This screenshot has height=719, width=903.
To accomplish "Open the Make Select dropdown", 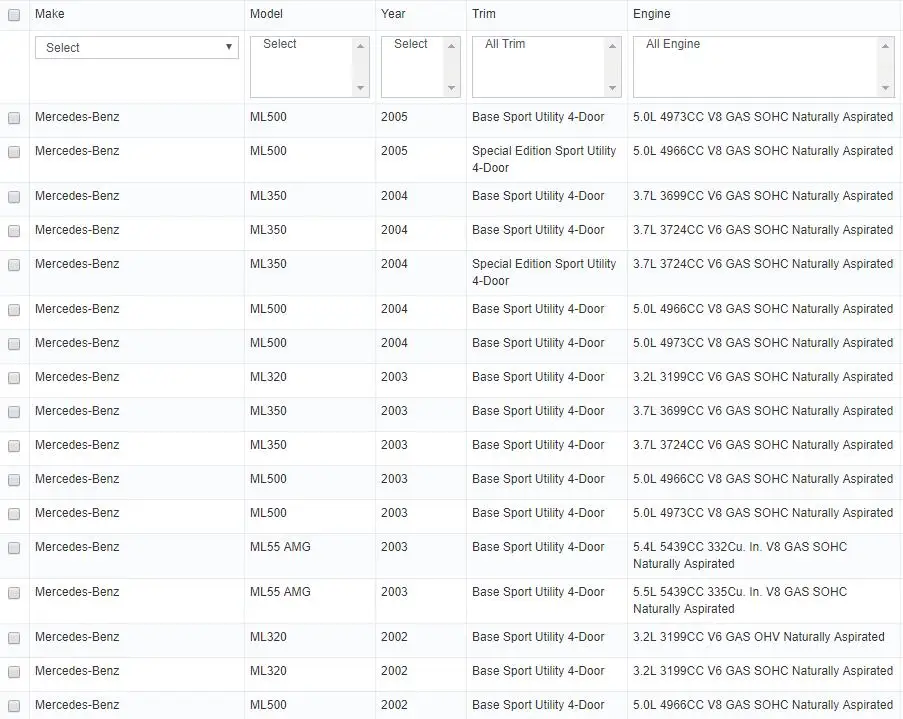I will point(137,48).
